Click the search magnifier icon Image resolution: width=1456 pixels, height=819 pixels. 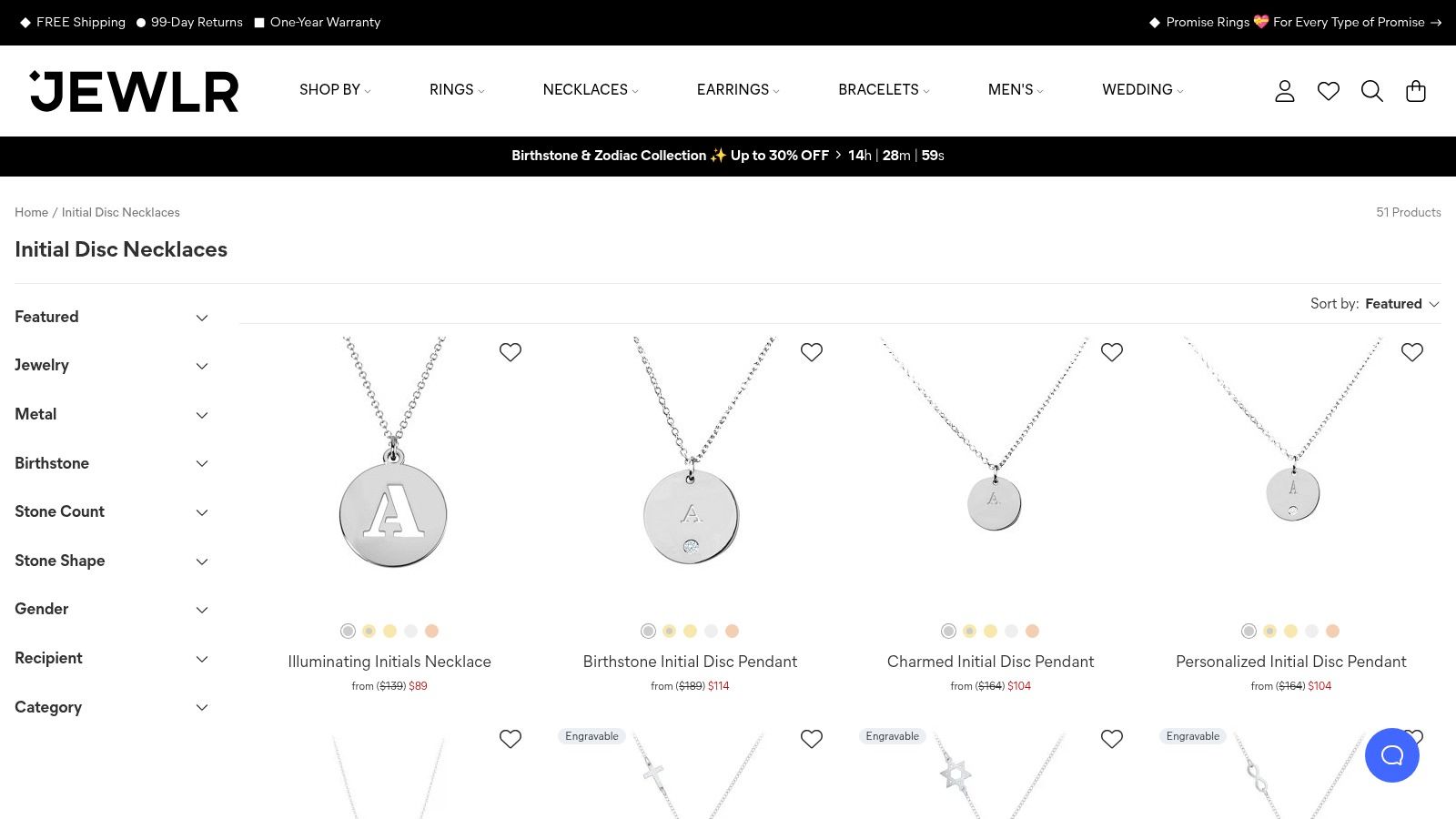click(1371, 91)
